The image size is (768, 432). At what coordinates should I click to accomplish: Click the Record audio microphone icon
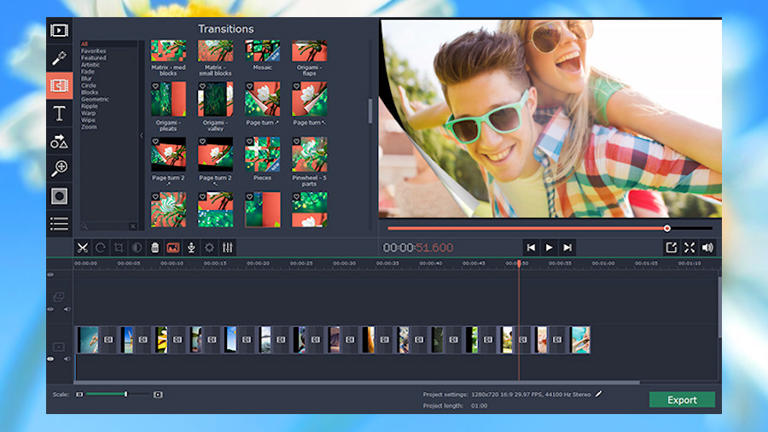[191, 248]
